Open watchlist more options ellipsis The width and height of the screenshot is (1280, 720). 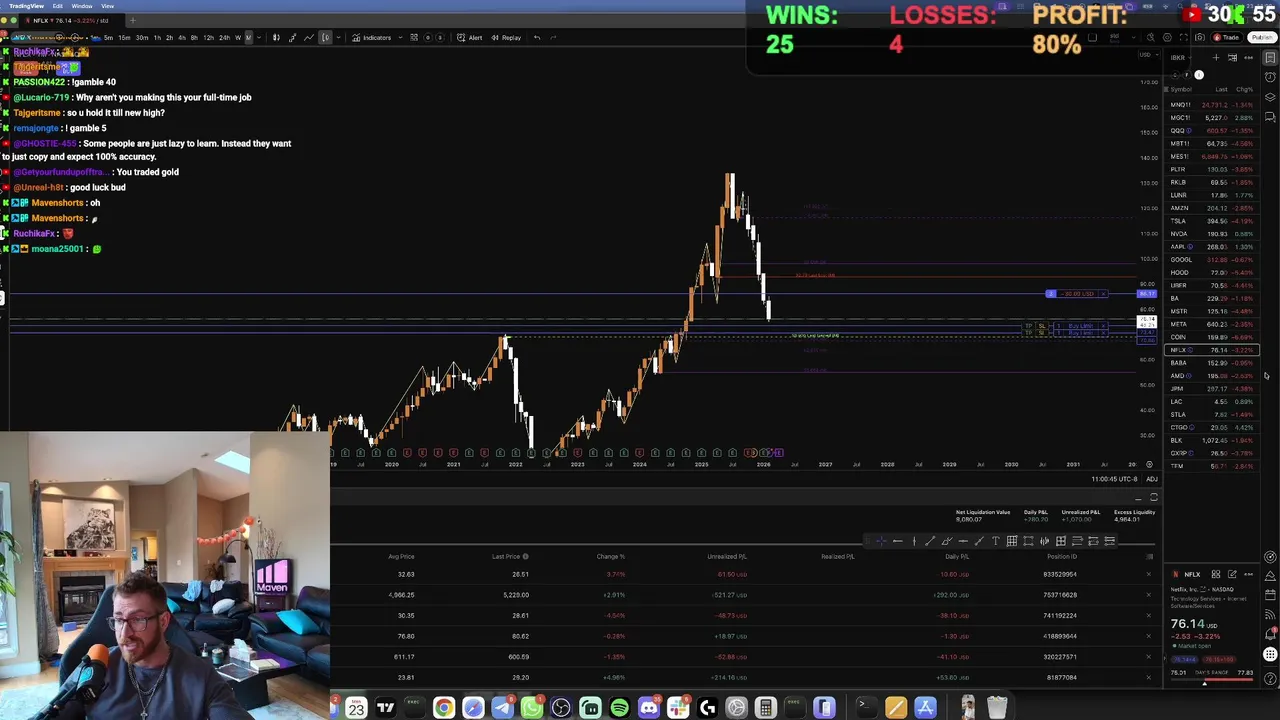tap(1248, 57)
